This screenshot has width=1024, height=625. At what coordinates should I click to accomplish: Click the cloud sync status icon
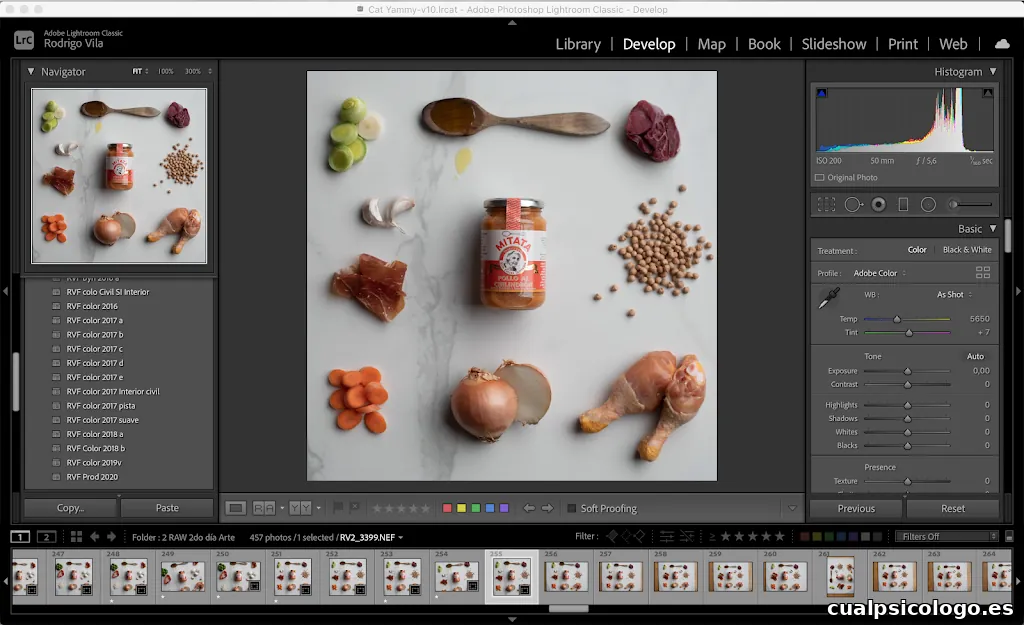pos(1001,44)
